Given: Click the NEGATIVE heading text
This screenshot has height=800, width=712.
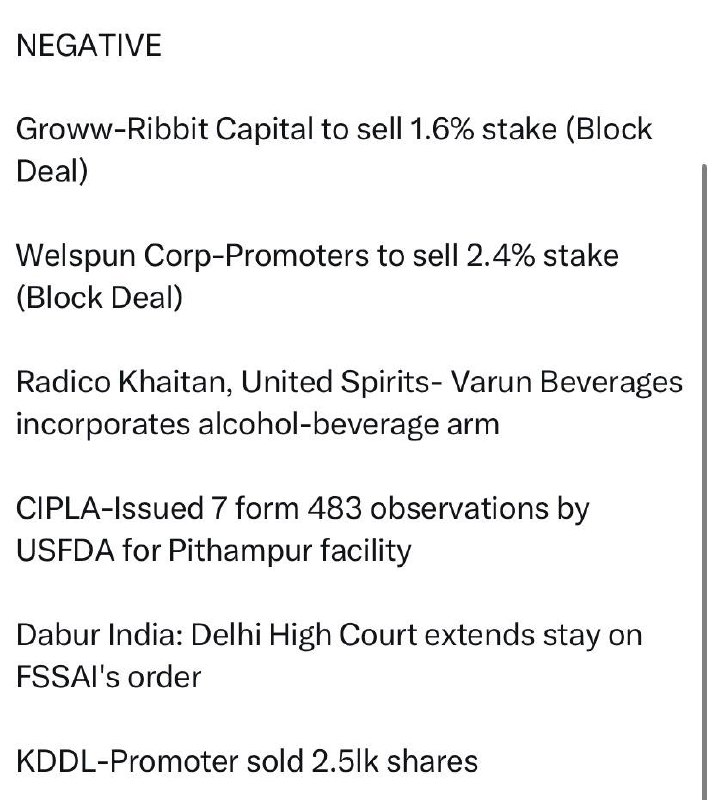Looking at the screenshot, I should coord(89,45).
